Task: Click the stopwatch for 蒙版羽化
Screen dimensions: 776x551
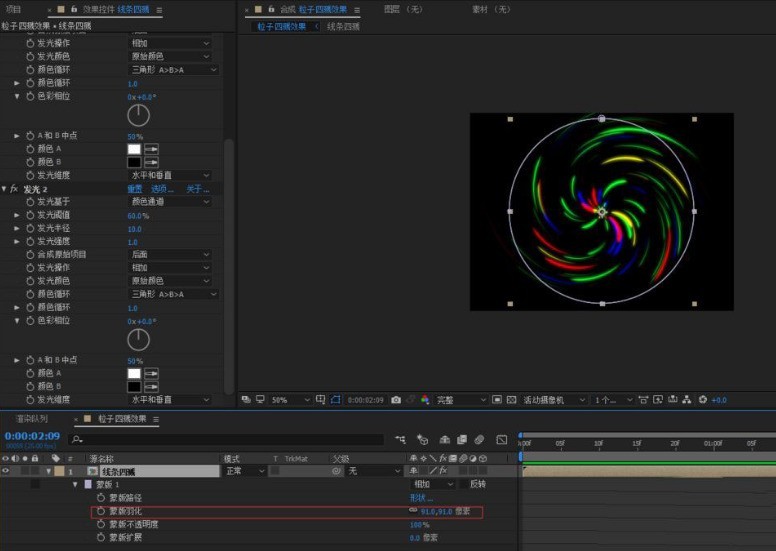Action: click(x=101, y=511)
